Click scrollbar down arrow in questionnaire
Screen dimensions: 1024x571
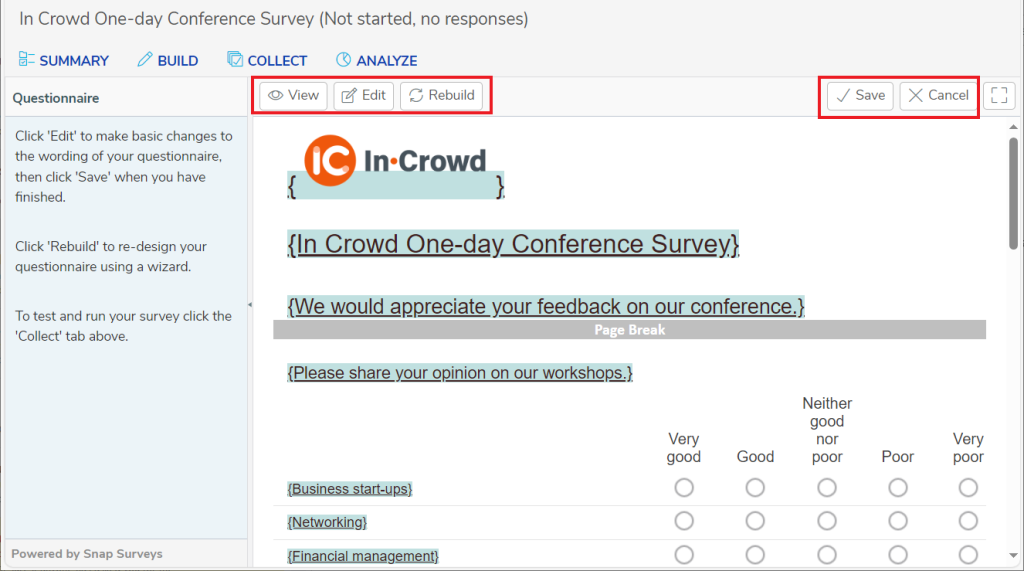point(1013,556)
